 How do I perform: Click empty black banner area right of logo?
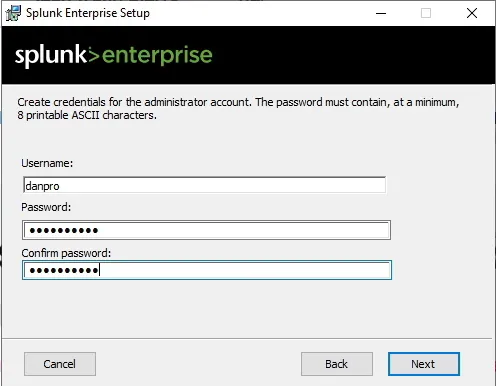[x=353, y=55]
